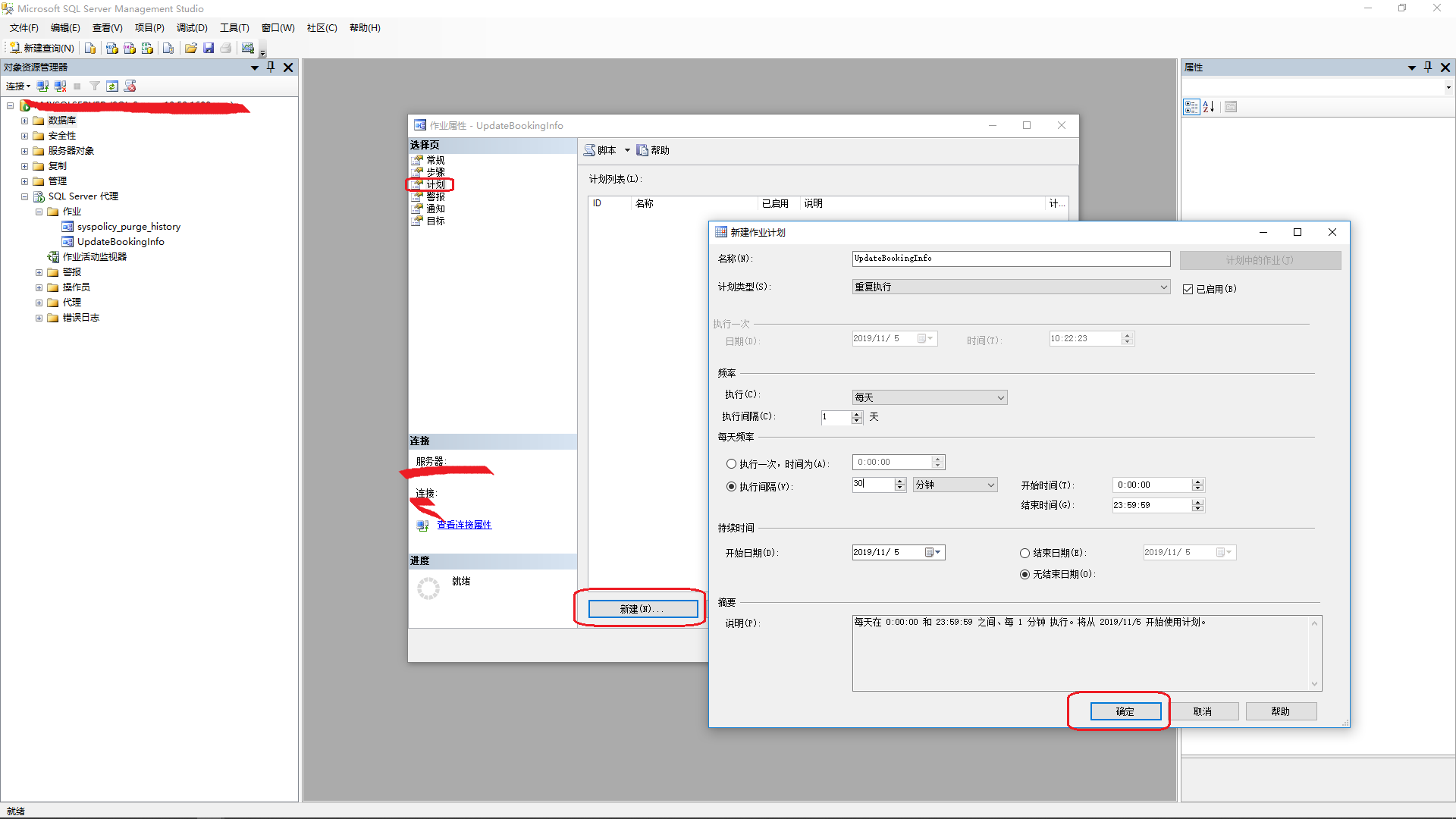
Task: Select the Notifications page in Job Properties
Action: (435, 209)
